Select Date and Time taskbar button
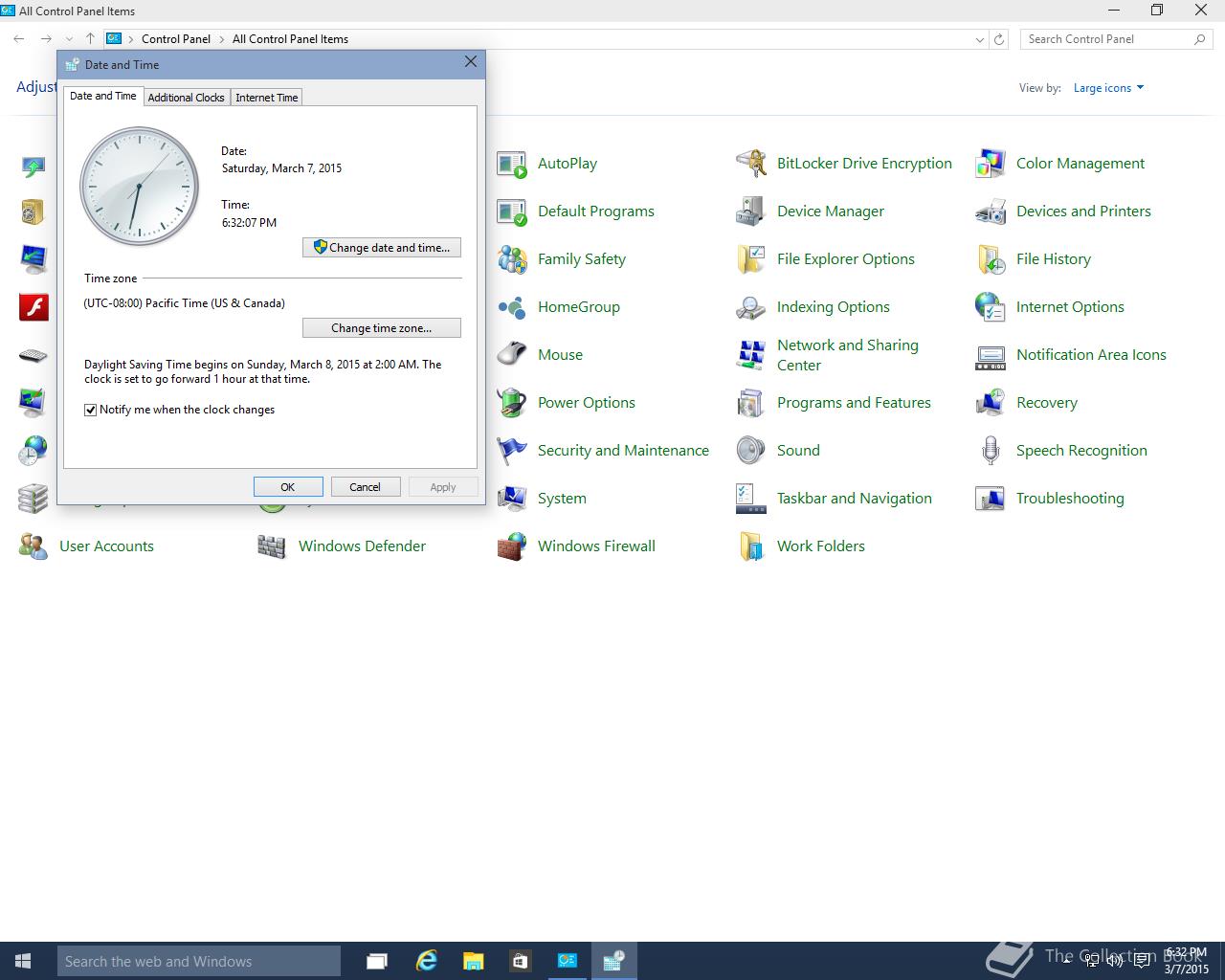Screen dimensions: 1225x980 (613, 961)
